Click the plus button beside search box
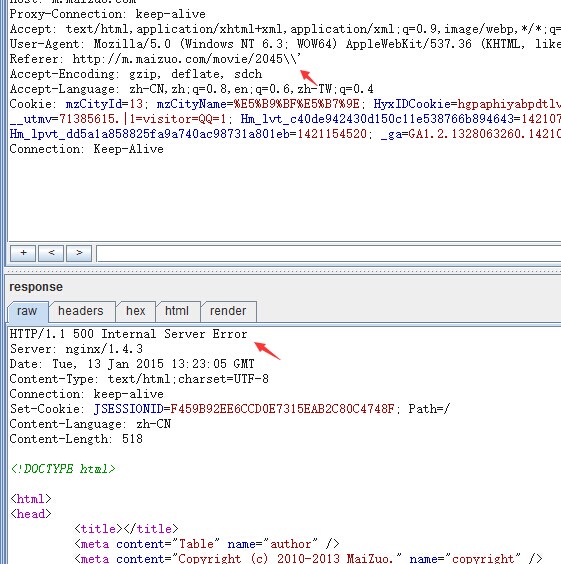This screenshot has height=564, width=561. pyautogui.click(x=23, y=253)
